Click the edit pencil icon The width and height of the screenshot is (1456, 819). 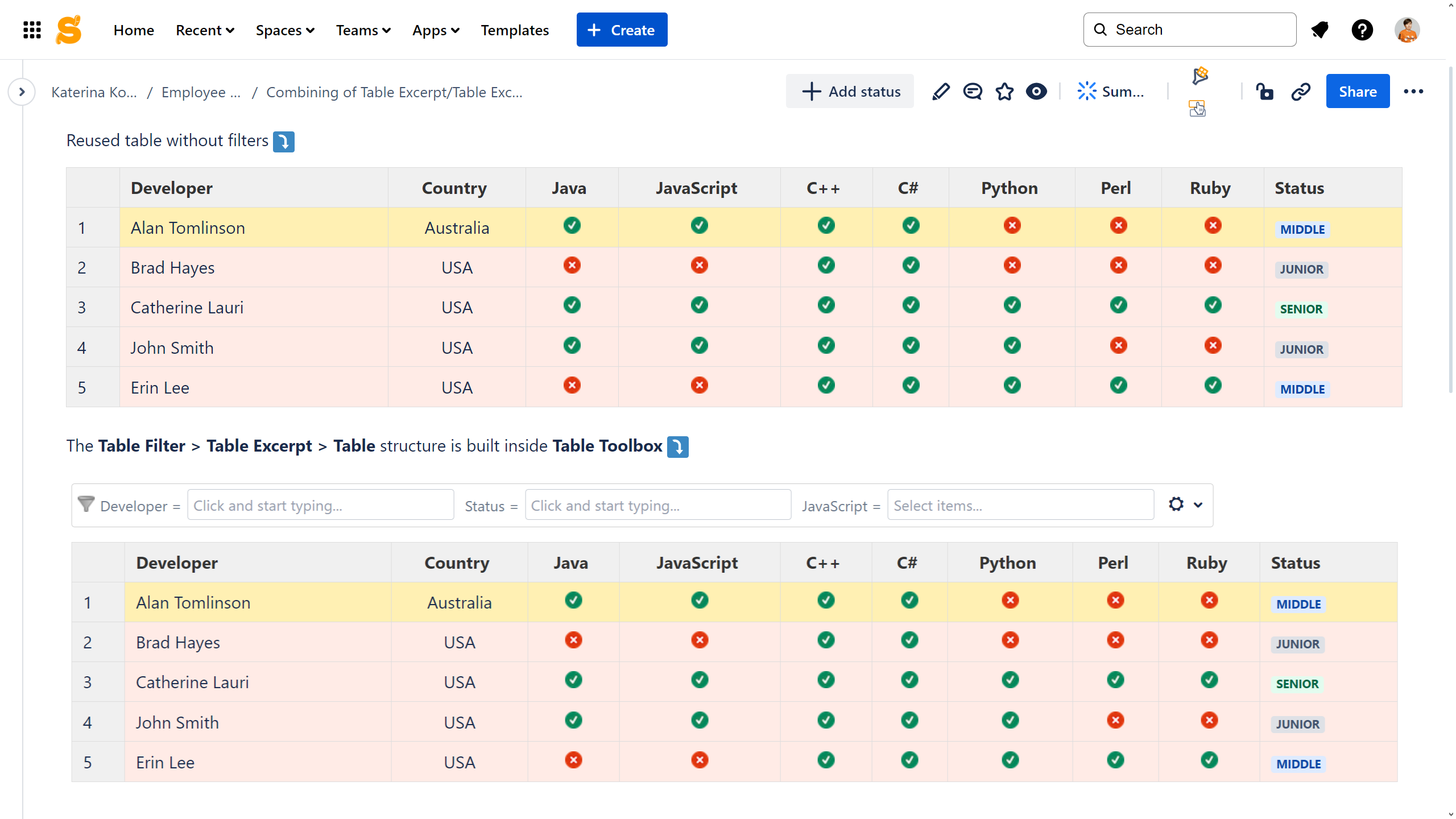click(941, 92)
